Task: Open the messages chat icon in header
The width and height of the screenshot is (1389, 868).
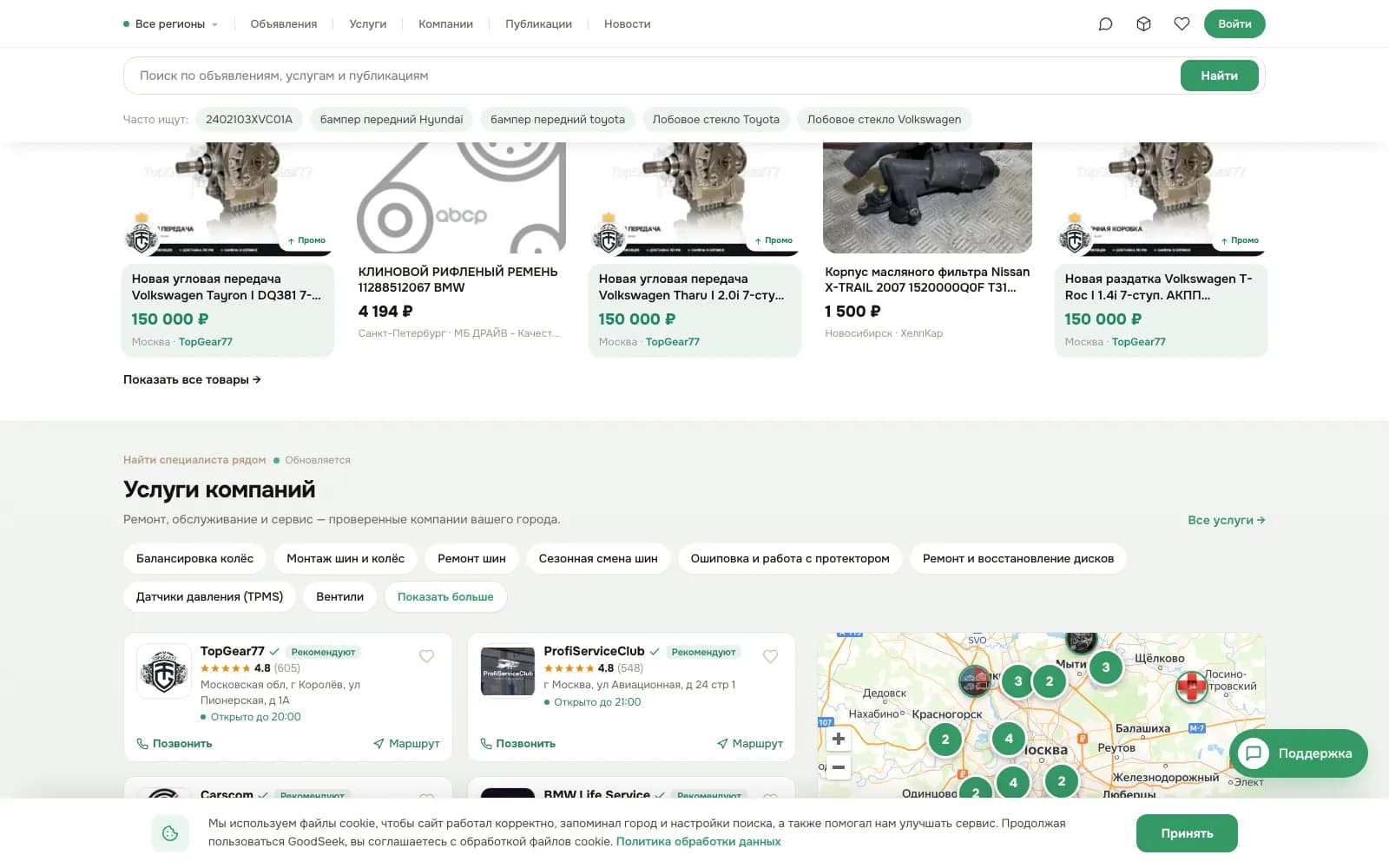Action: coord(1105,24)
